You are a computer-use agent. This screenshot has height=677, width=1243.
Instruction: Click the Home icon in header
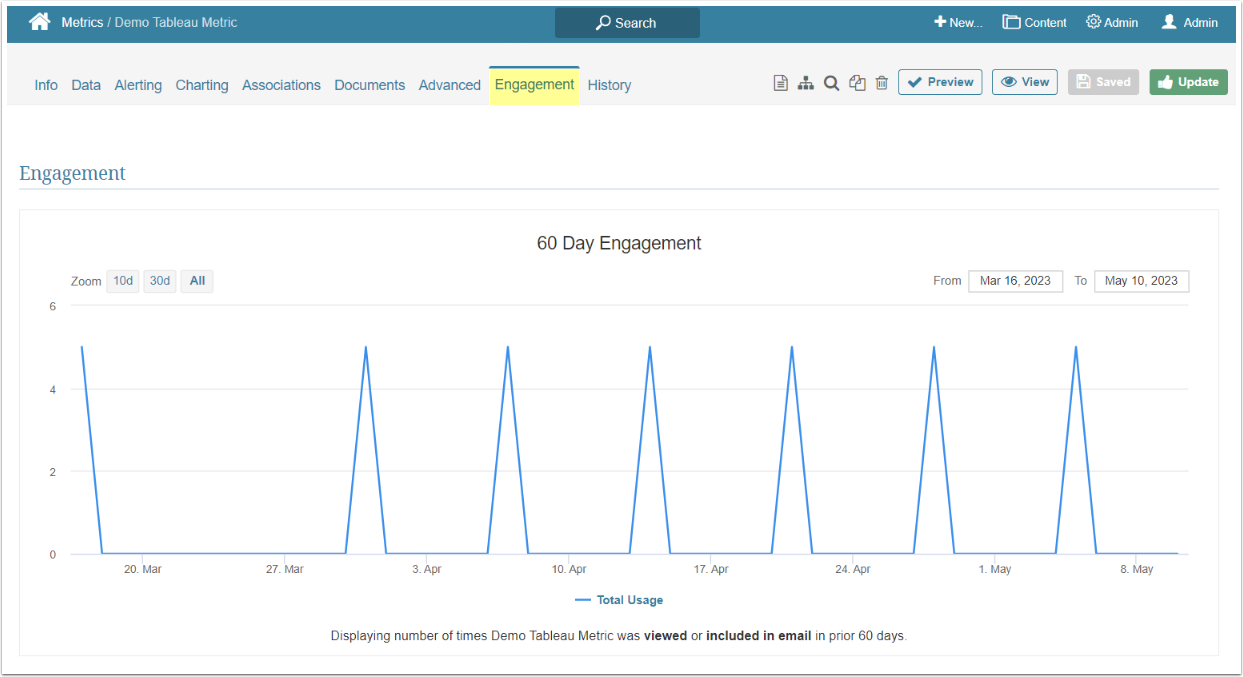[39, 22]
